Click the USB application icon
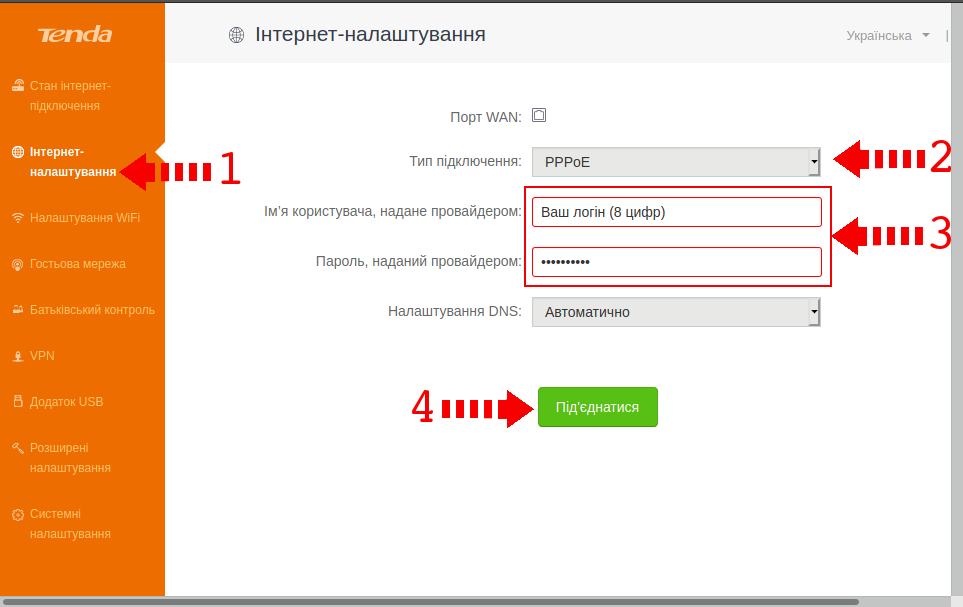The image size is (963, 607). (x=17, y=402)
